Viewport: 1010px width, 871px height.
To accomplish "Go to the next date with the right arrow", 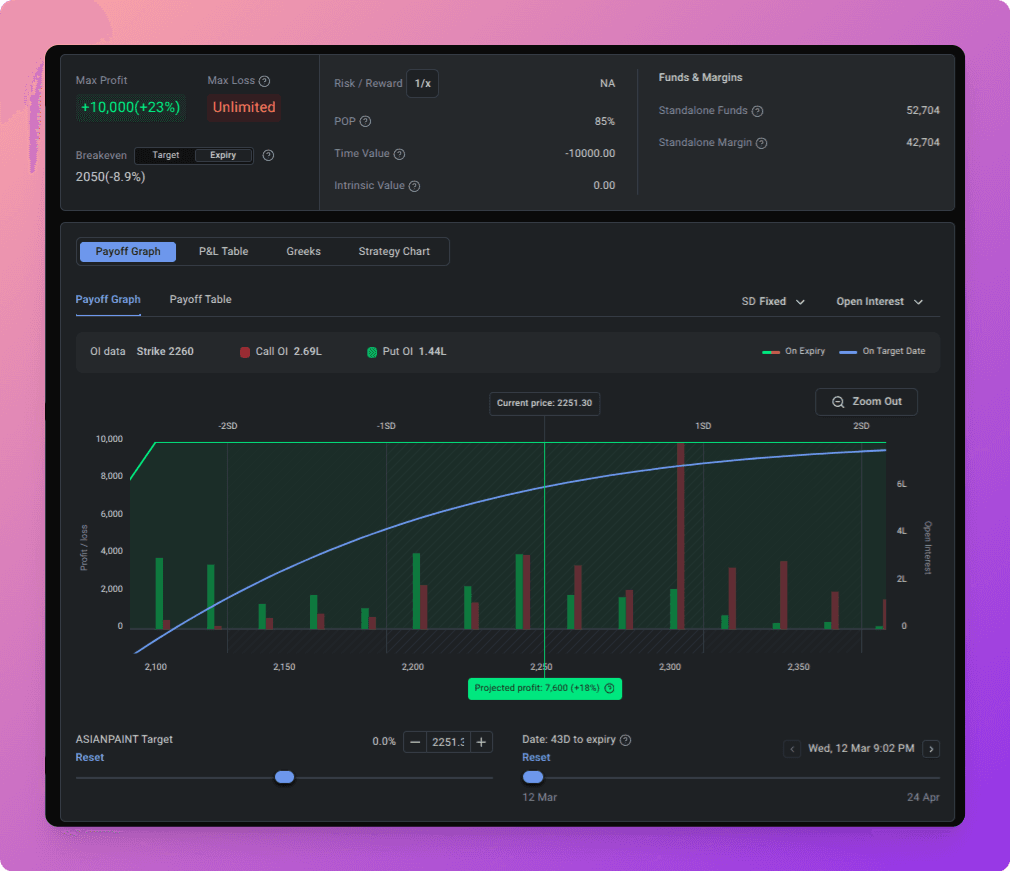I will [931, 749].
